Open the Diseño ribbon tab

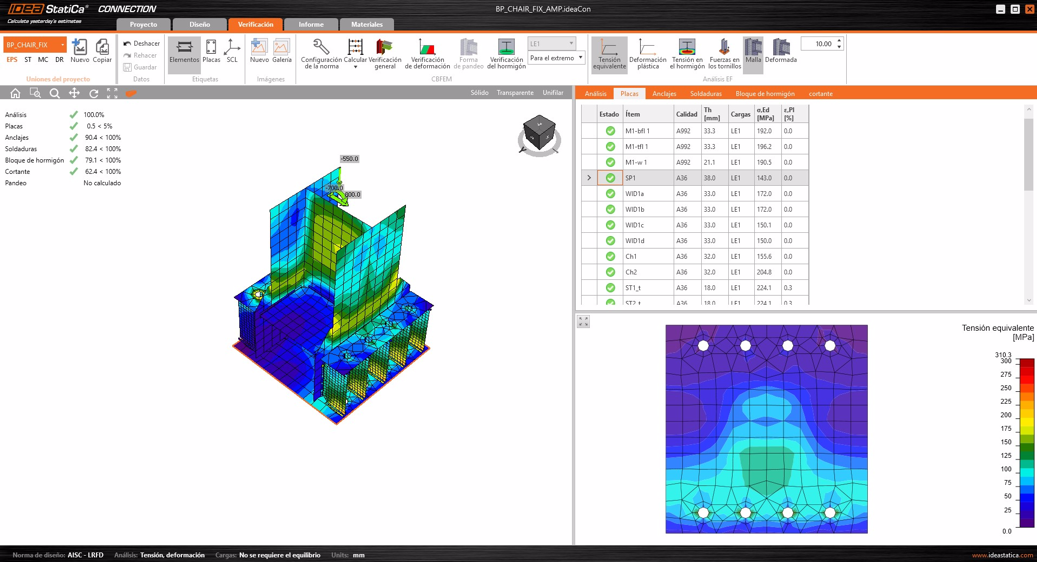pos(200,24)
